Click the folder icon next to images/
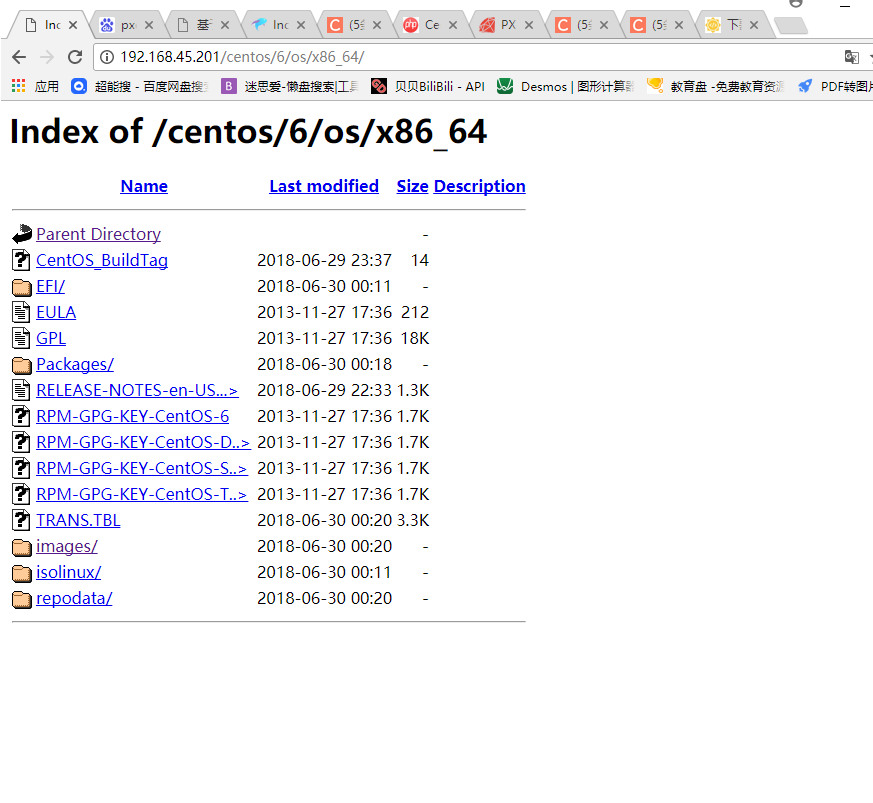The width and height of the screenshot is (873, 803). [22, 547]
